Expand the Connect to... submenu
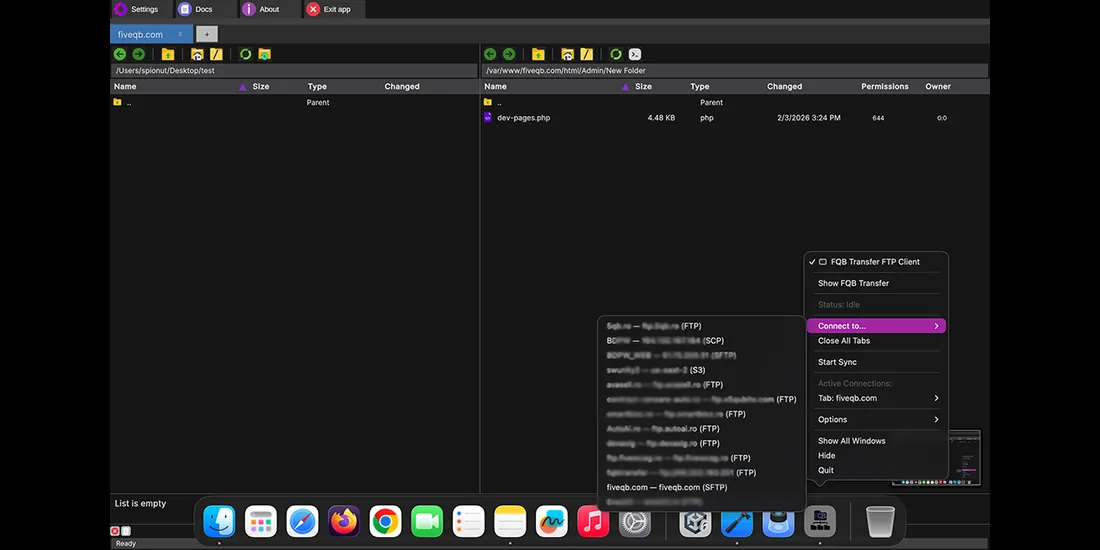This screenshot has height=550, width=1100. coord(876,326)
